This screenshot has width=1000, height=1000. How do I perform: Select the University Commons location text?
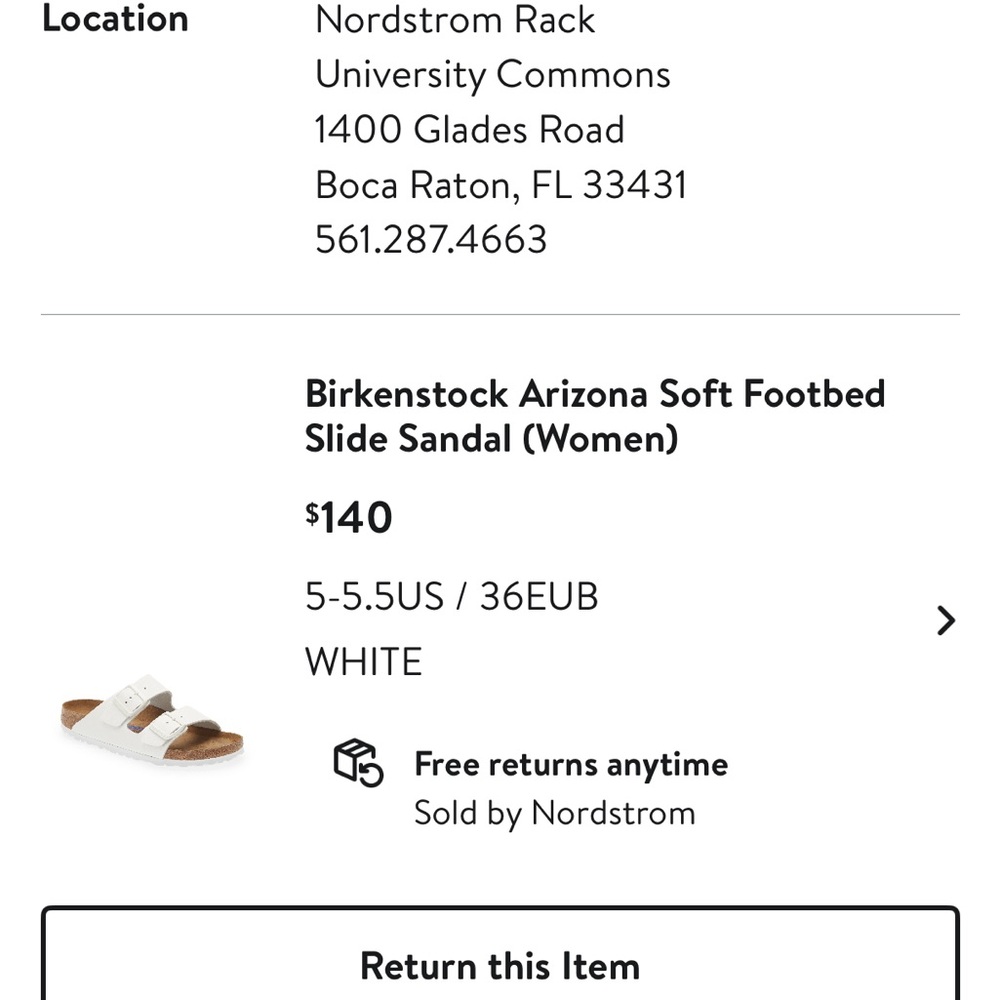tap(493, 74)
